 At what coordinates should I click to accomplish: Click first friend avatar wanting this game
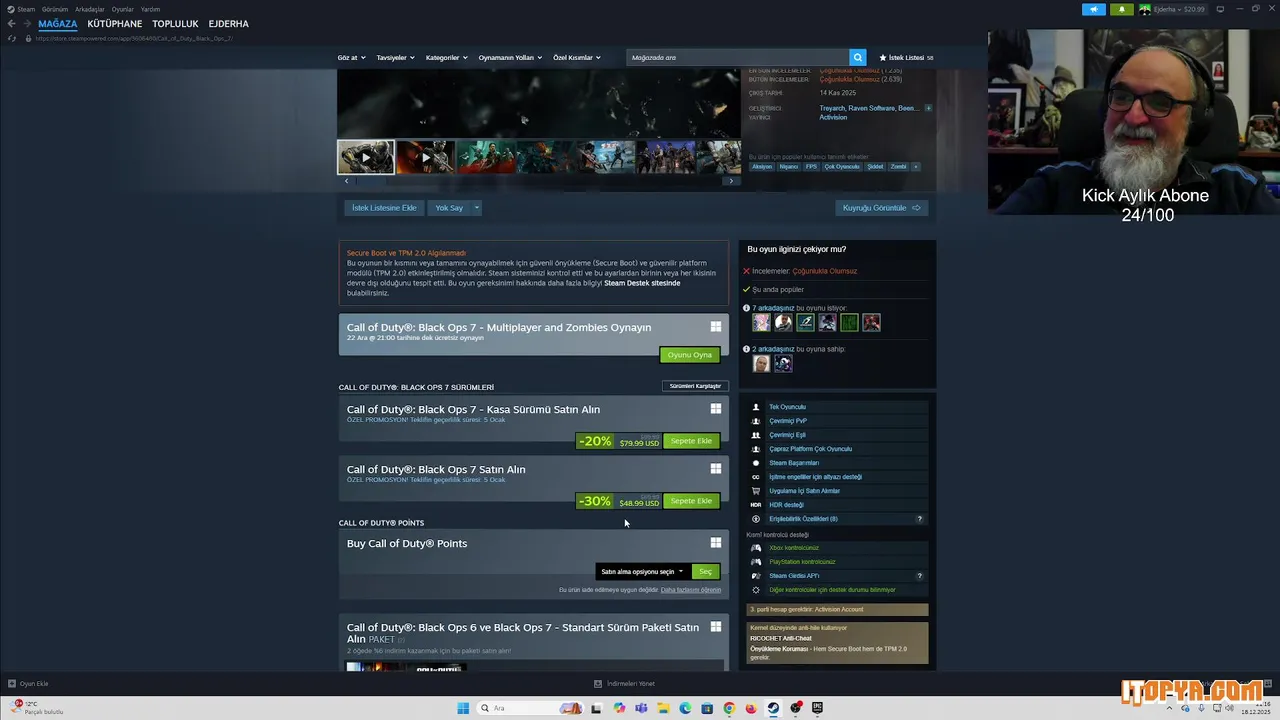click(x=762, y=322)
